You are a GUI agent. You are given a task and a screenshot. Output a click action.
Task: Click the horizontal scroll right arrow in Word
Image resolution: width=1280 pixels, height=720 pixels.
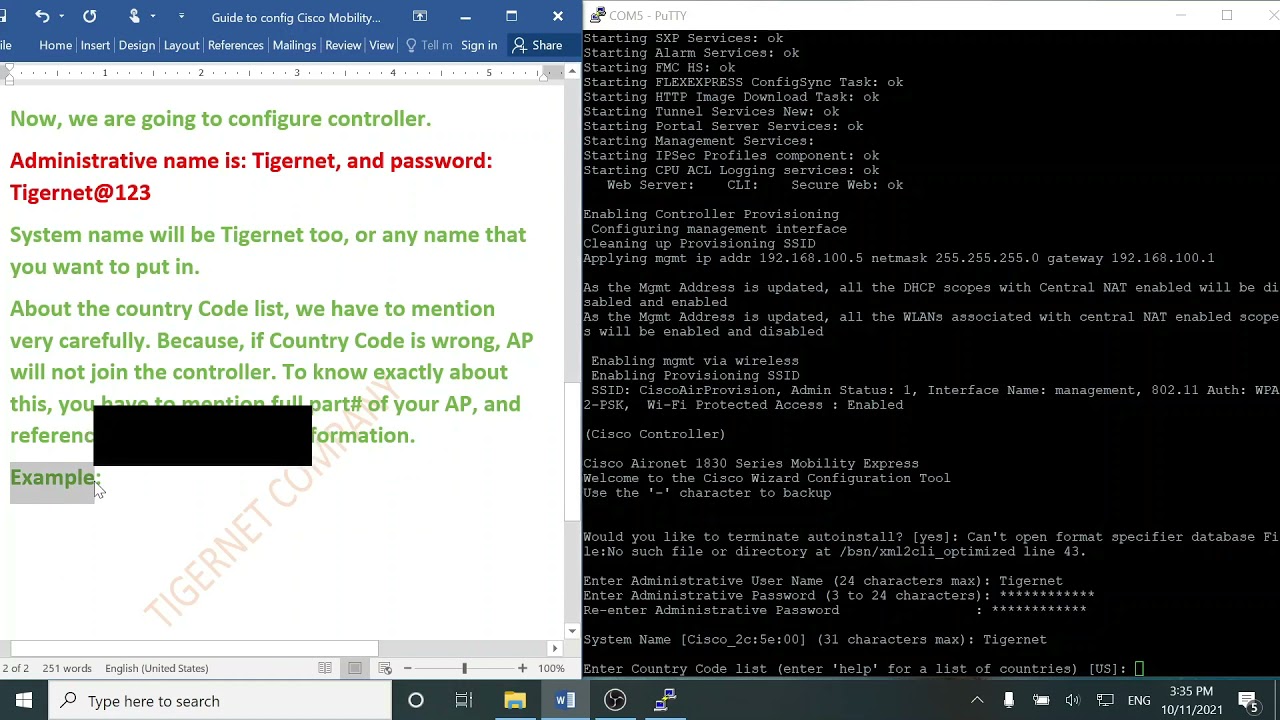555,648
